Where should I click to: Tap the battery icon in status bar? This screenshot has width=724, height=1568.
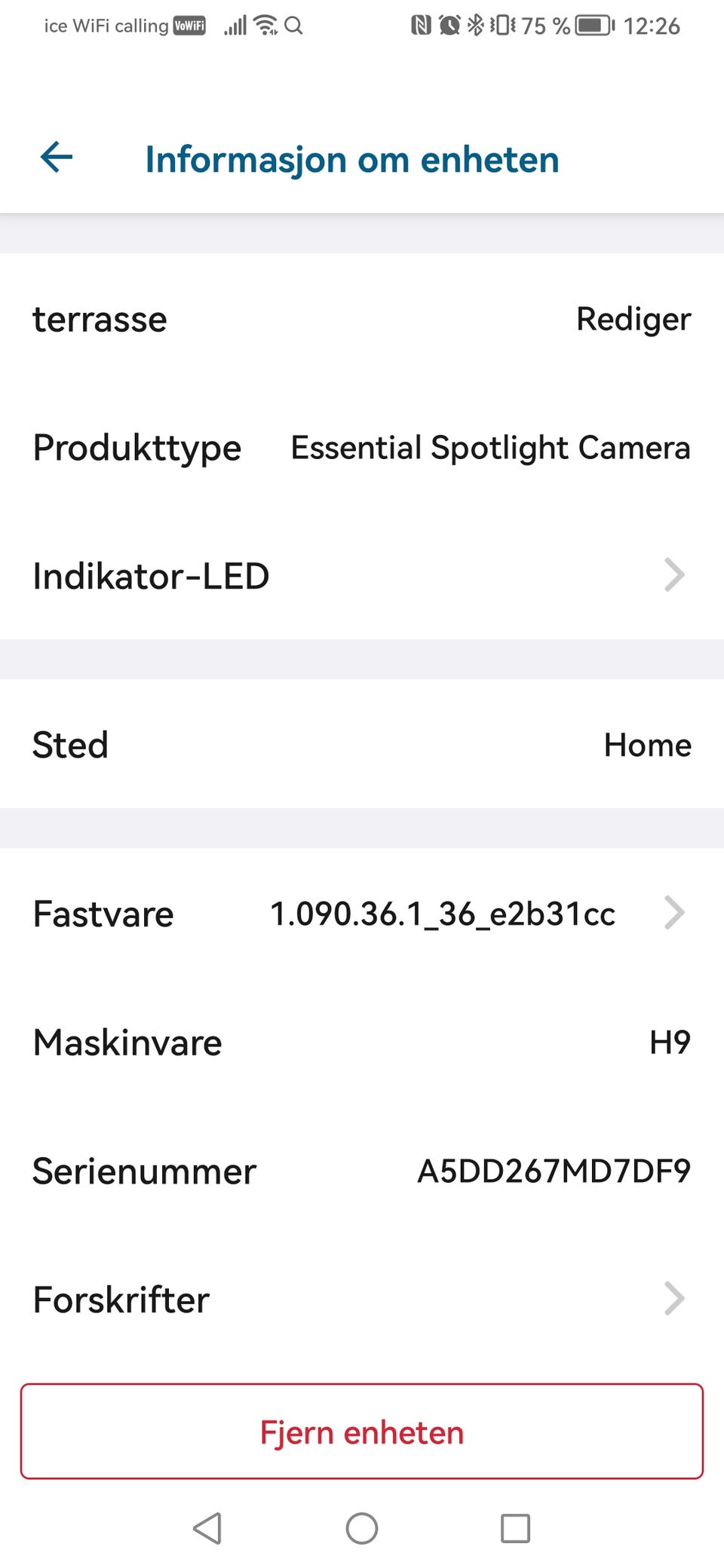pos(594,26)
